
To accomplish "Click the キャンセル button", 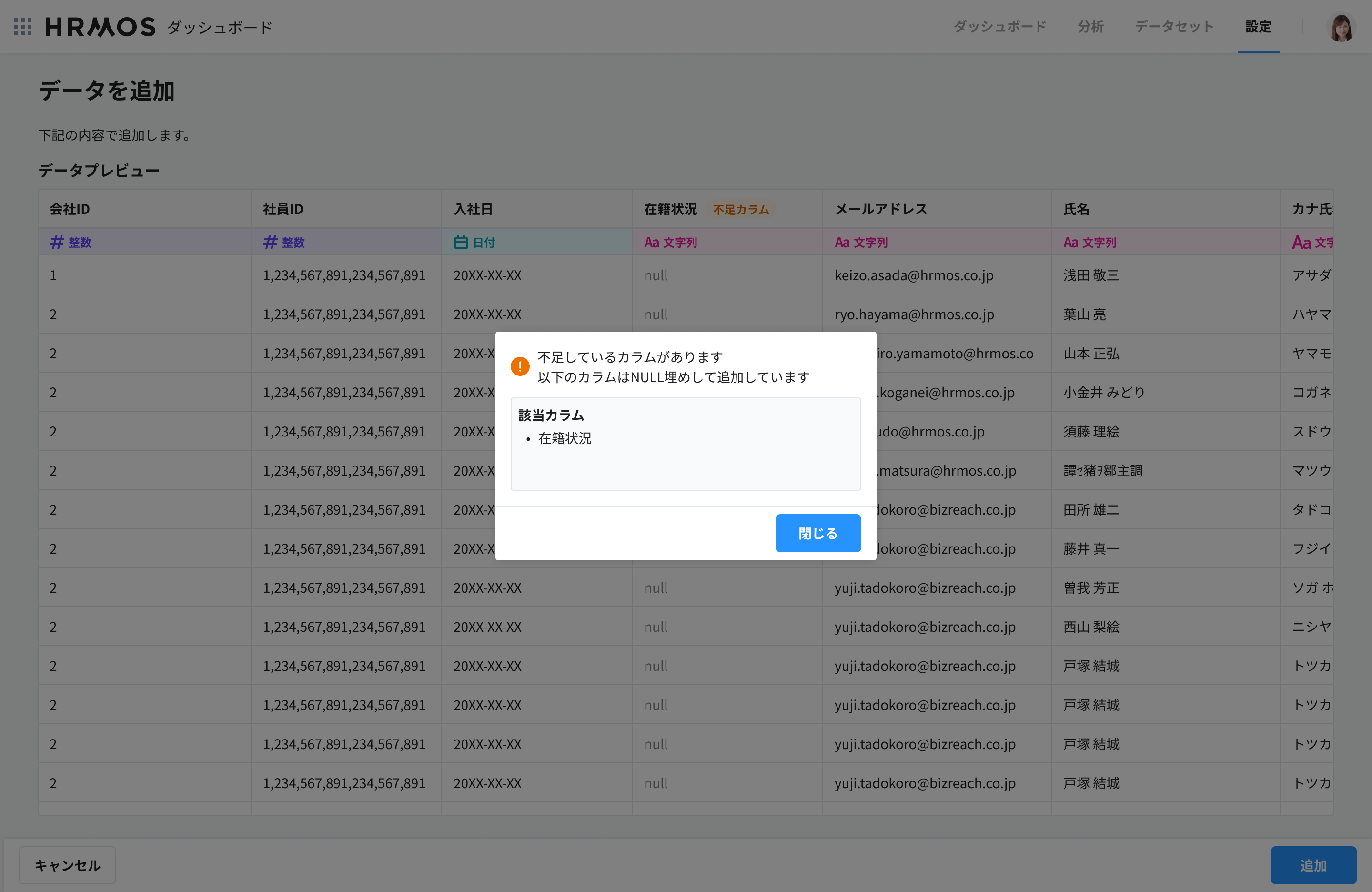I will click(x=68, y=865).
